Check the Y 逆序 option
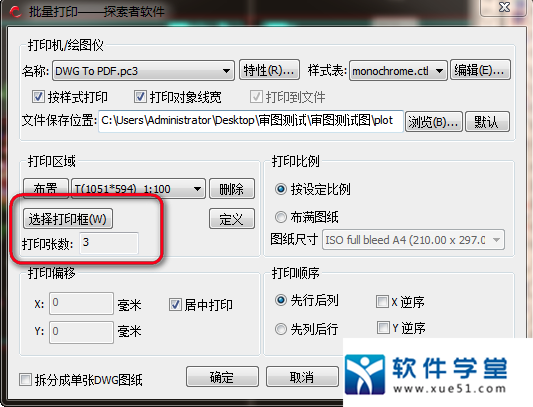Image resolution: width=533 pixels, height=407 pixels. (383, 328)
